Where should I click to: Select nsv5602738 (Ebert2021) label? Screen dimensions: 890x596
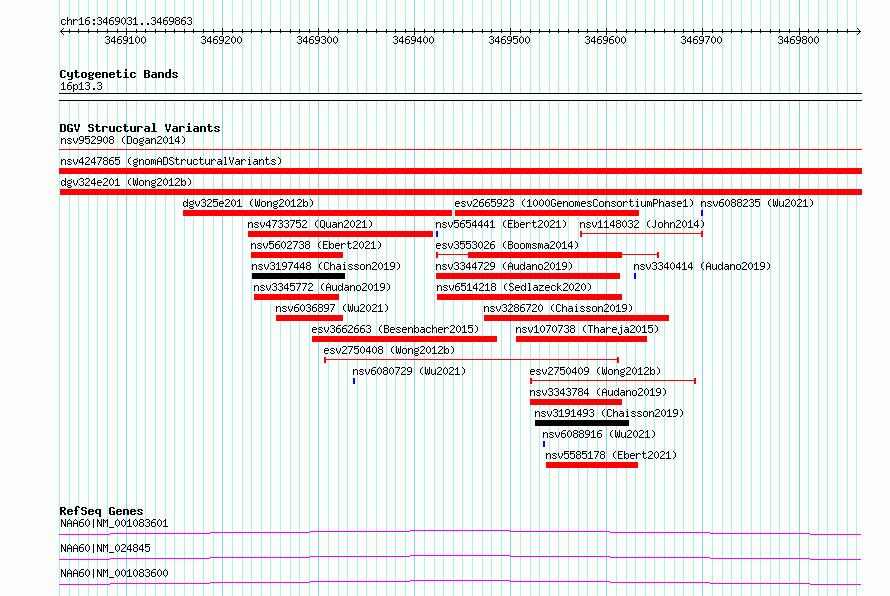(316, 245)
